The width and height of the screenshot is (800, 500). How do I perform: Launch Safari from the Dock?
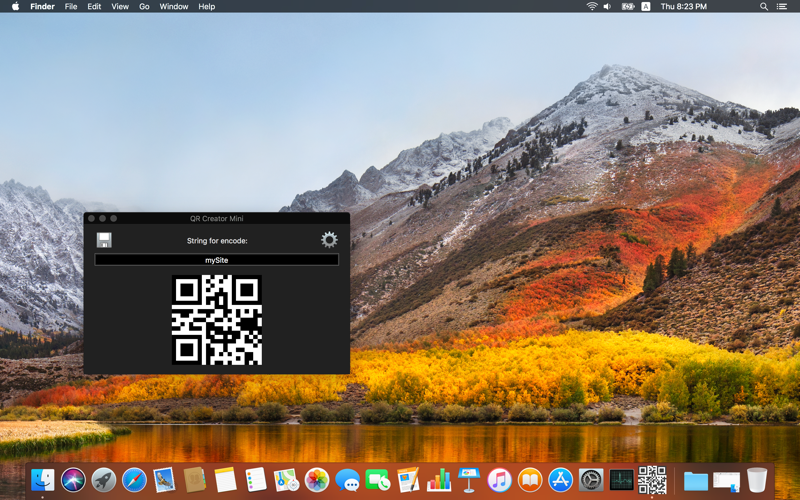(134, 480)
